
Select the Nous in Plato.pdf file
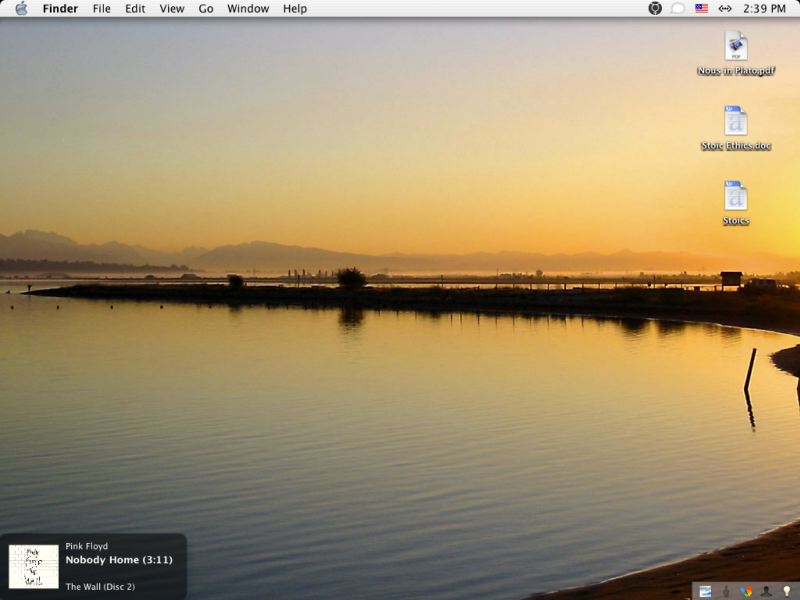[736, 46]
